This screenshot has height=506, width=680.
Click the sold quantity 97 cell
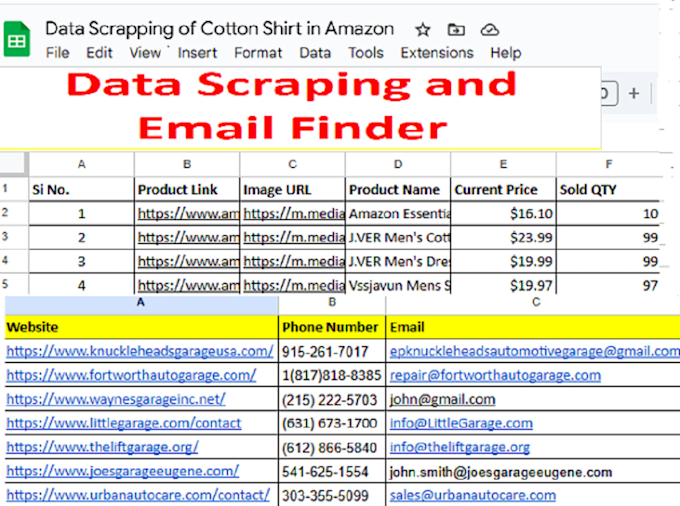pyautogui.click(x=608, y=285)
